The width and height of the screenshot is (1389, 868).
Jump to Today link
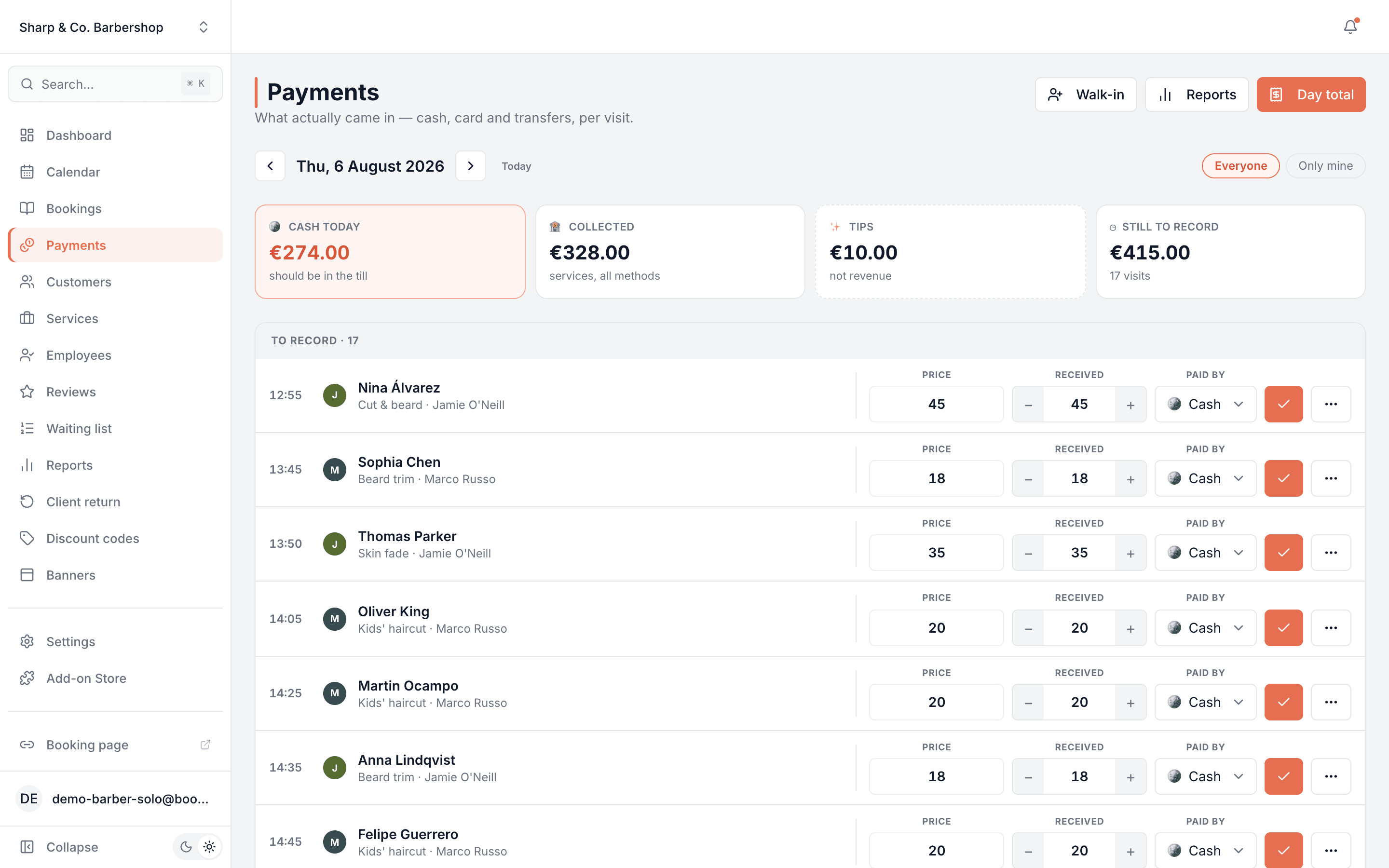coord(516,166)
